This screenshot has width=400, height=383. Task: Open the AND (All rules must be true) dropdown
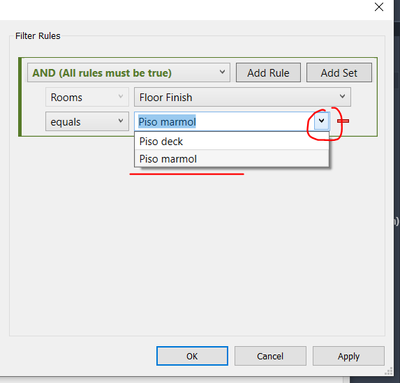[129, 73]
